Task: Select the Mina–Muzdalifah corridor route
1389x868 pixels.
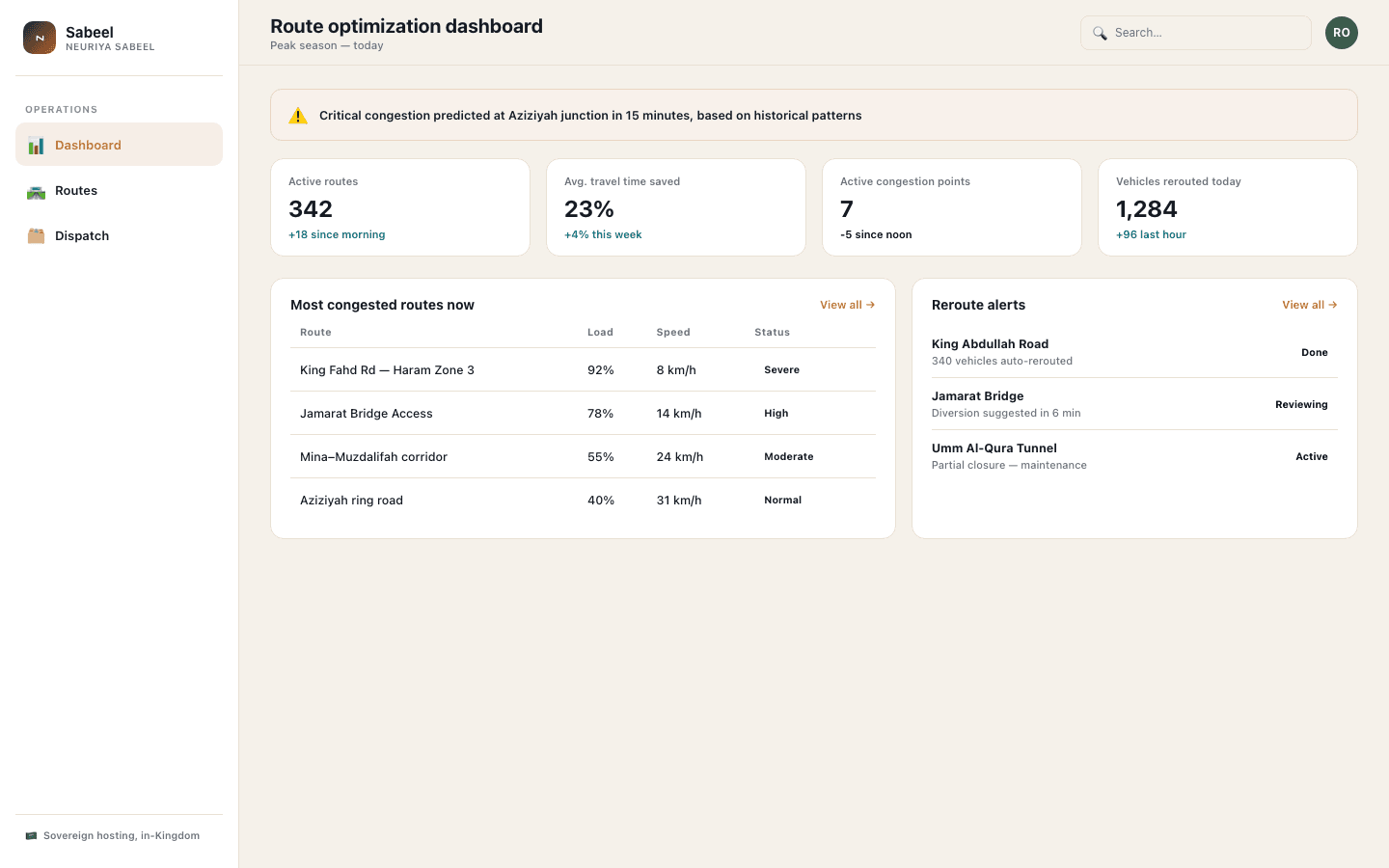Action: point(583,456)
